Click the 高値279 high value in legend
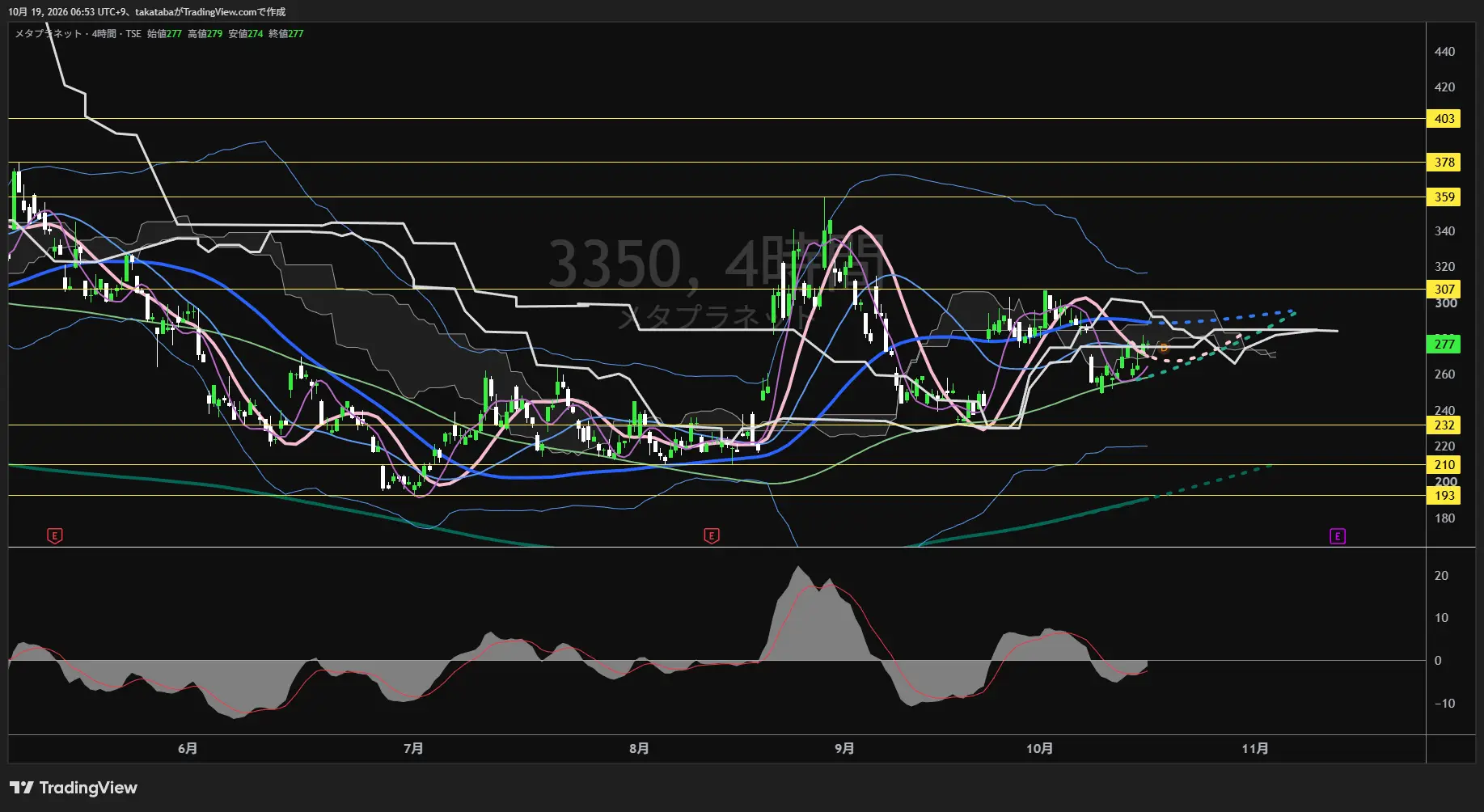This screenshot has height=812, width=1484. (x=205, y=34)
